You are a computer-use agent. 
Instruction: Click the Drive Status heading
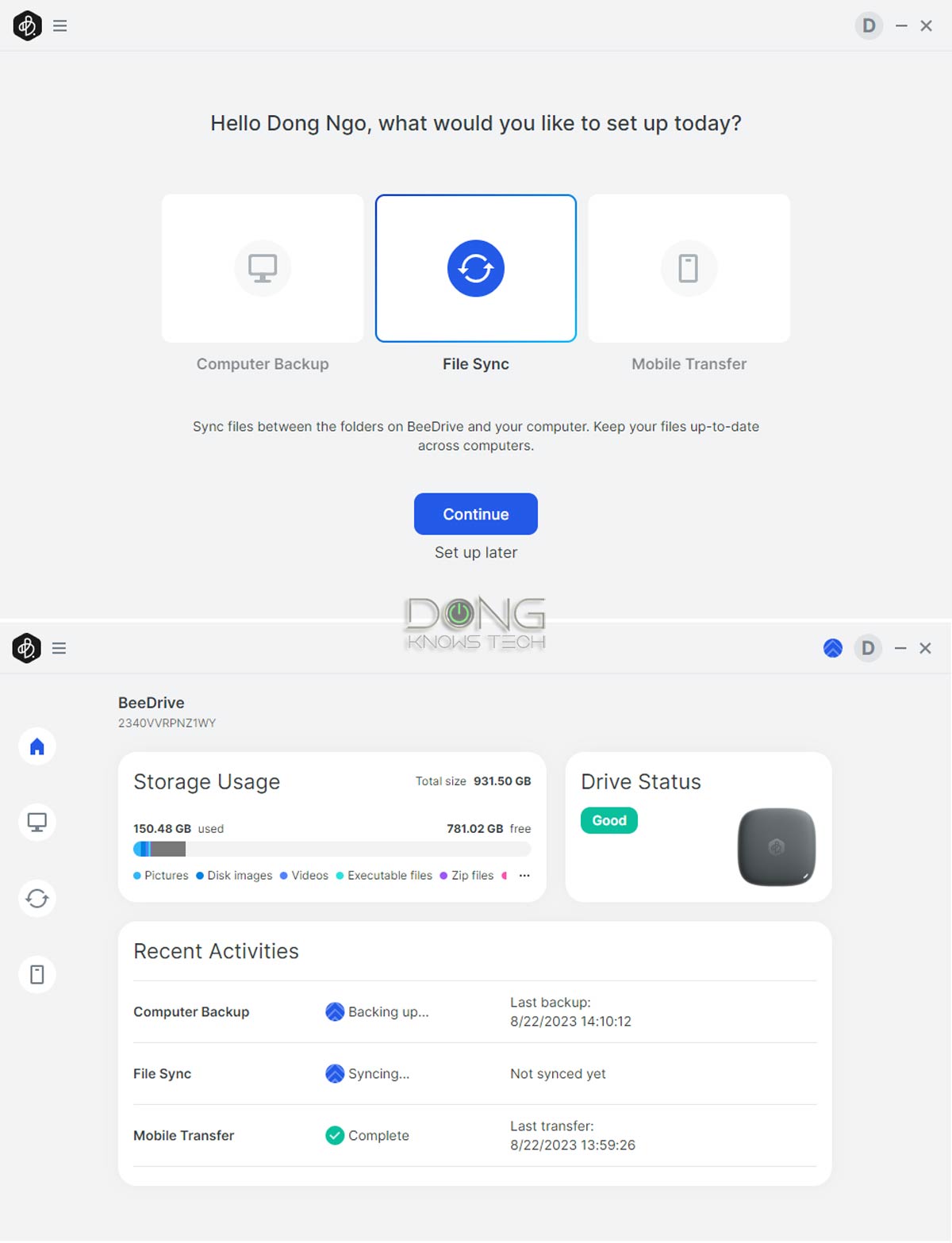click(641, 782)
